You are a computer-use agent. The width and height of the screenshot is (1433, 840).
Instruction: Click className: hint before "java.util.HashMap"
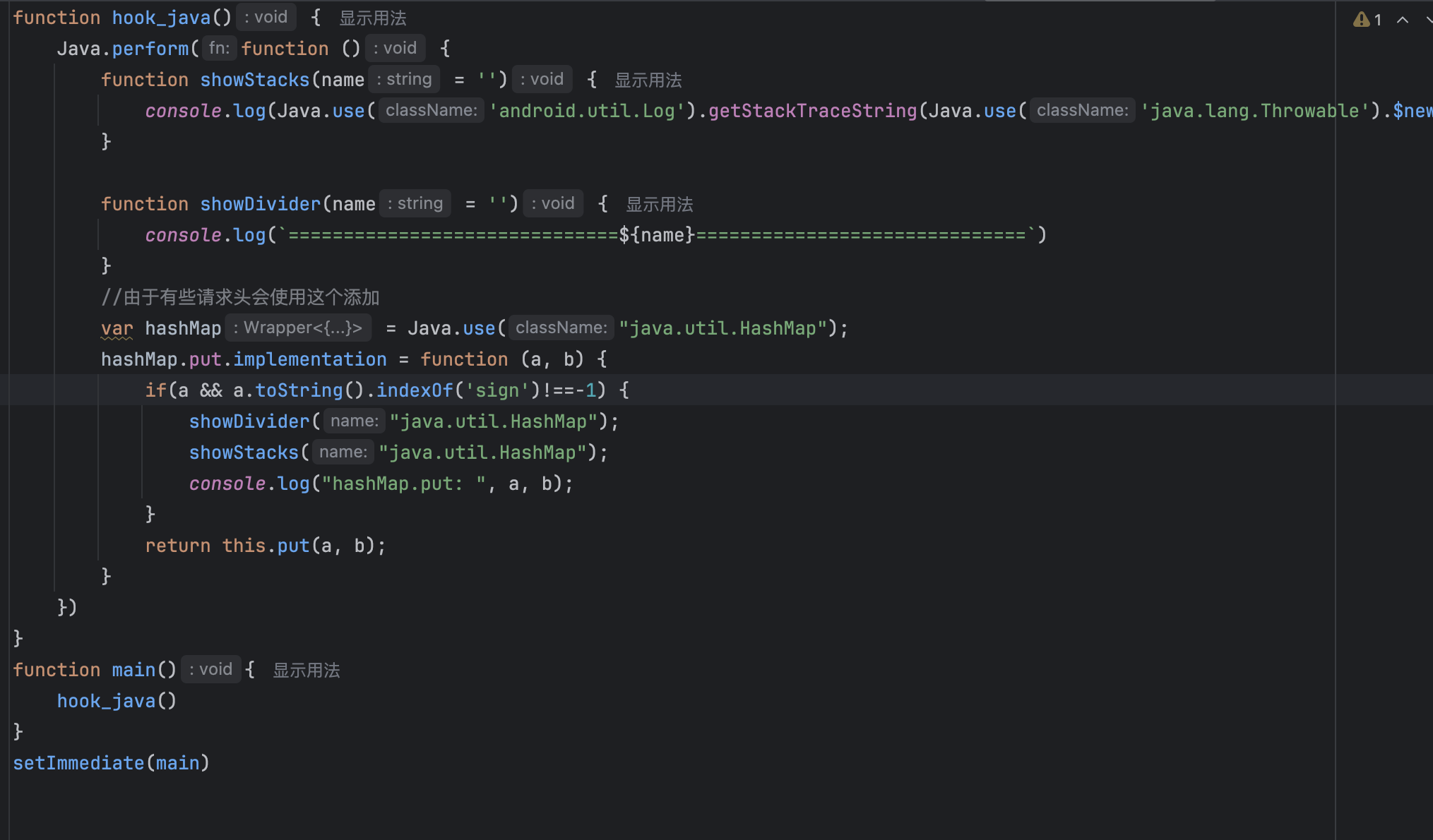561,328
